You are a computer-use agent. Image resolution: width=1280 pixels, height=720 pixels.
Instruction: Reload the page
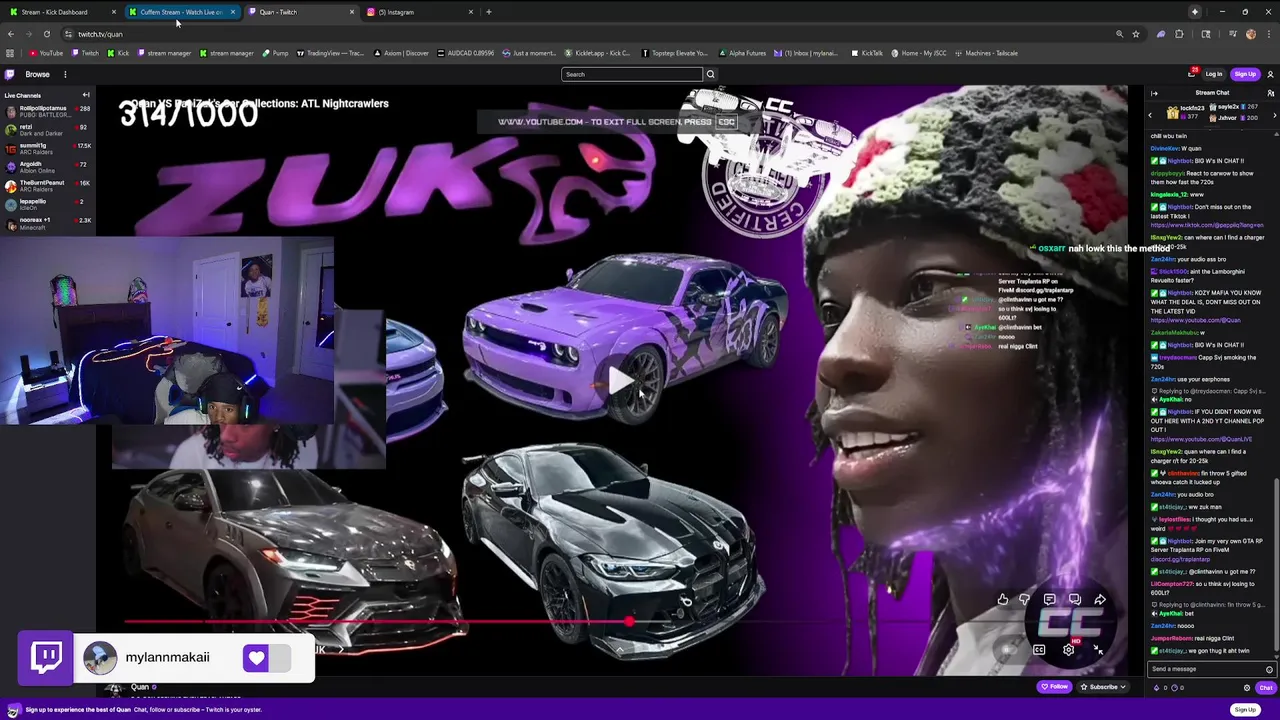tap(46, 34)
